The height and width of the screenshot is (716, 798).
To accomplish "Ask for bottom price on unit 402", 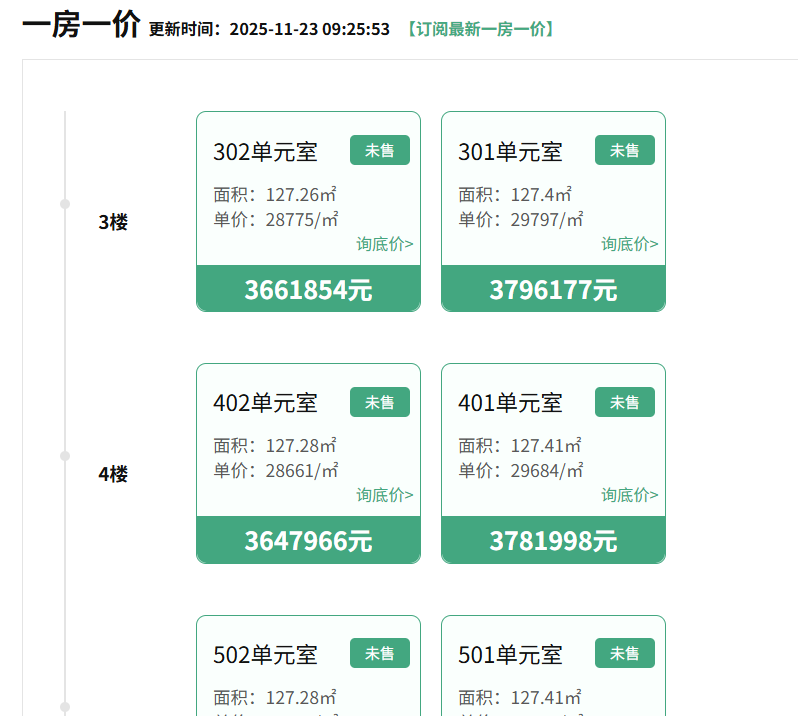I will tap(385, 495).
